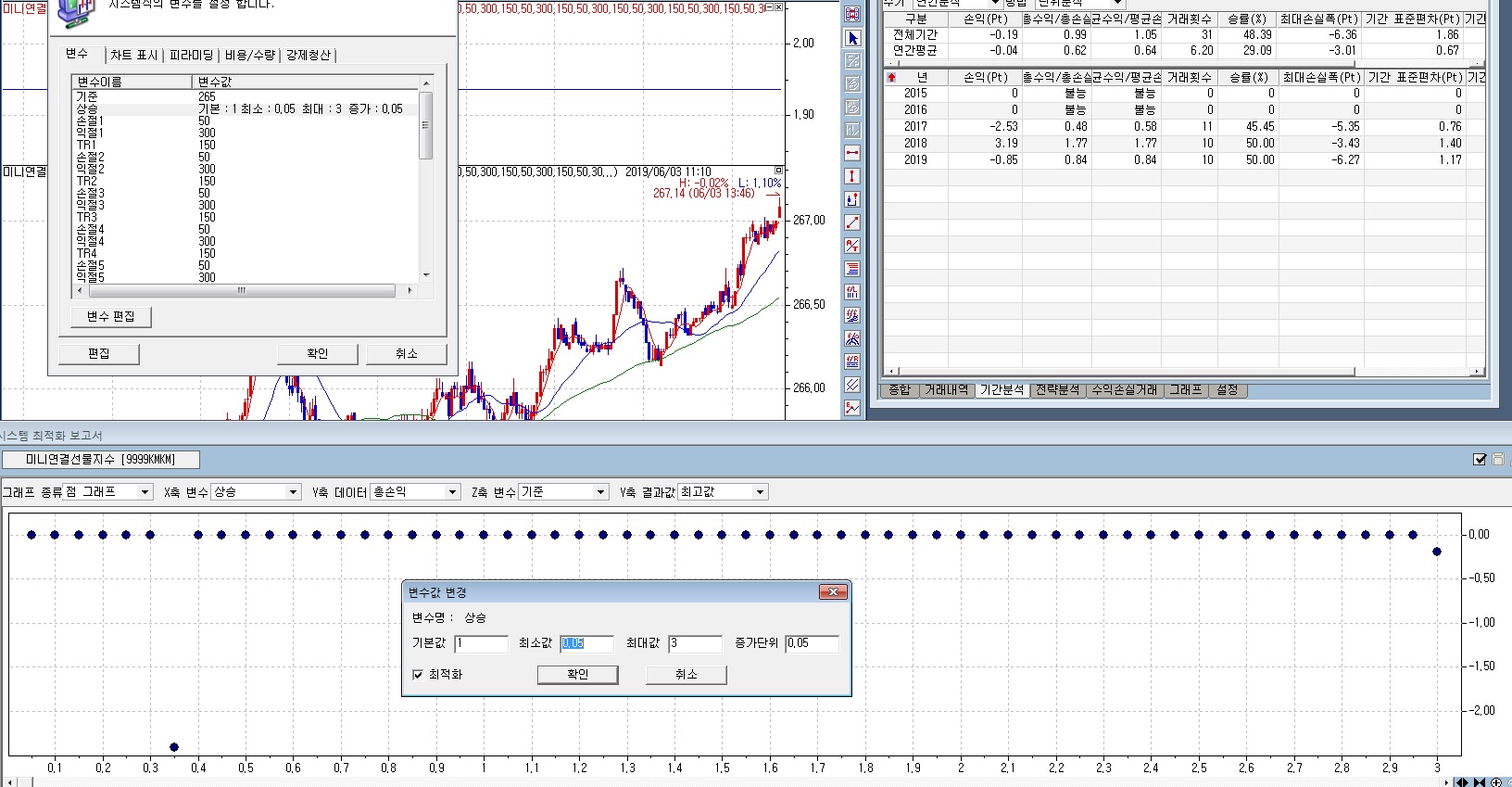The image size is (1512, 787).
Task: Click the 최대값 input field
Action: [695, 643]
